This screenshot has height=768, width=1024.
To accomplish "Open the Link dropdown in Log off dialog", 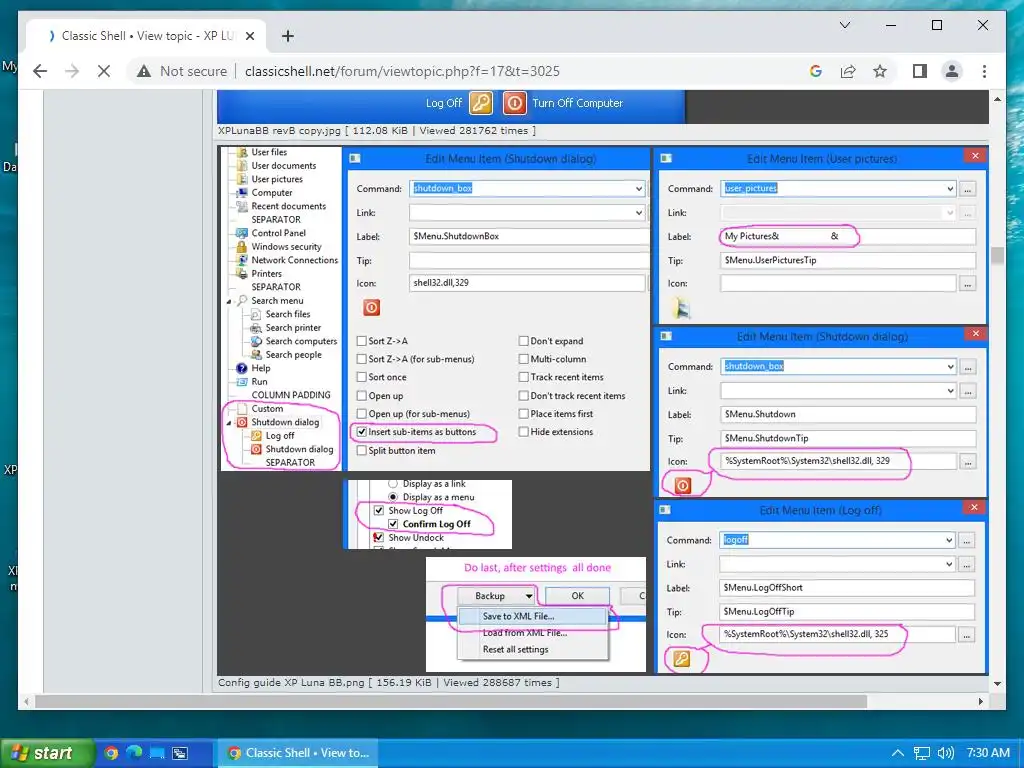I will [x=948, y=564].
